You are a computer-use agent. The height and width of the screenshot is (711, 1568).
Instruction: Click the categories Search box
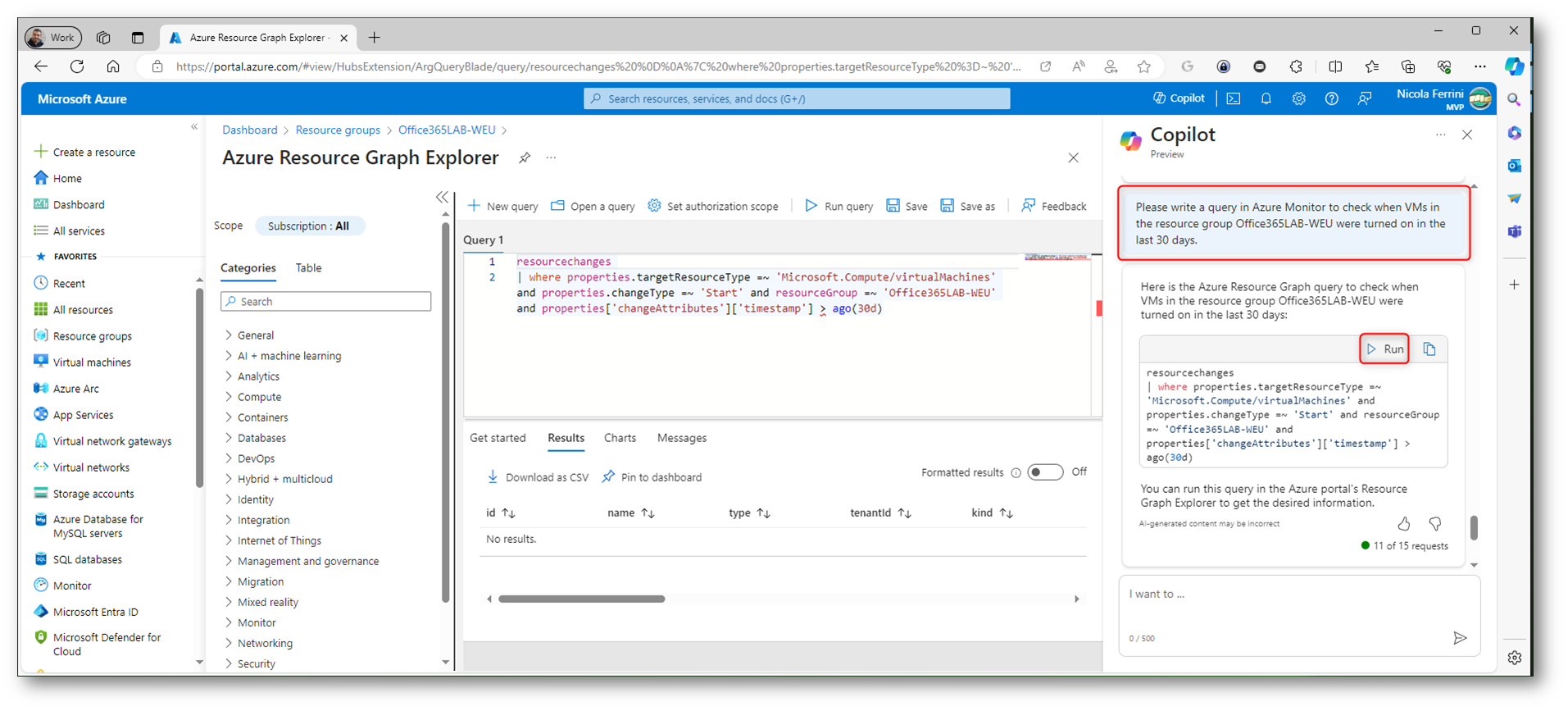click(325, 302)
